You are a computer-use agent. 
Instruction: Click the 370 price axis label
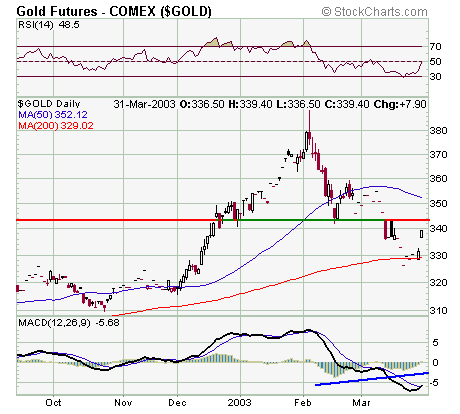[438, 154]
